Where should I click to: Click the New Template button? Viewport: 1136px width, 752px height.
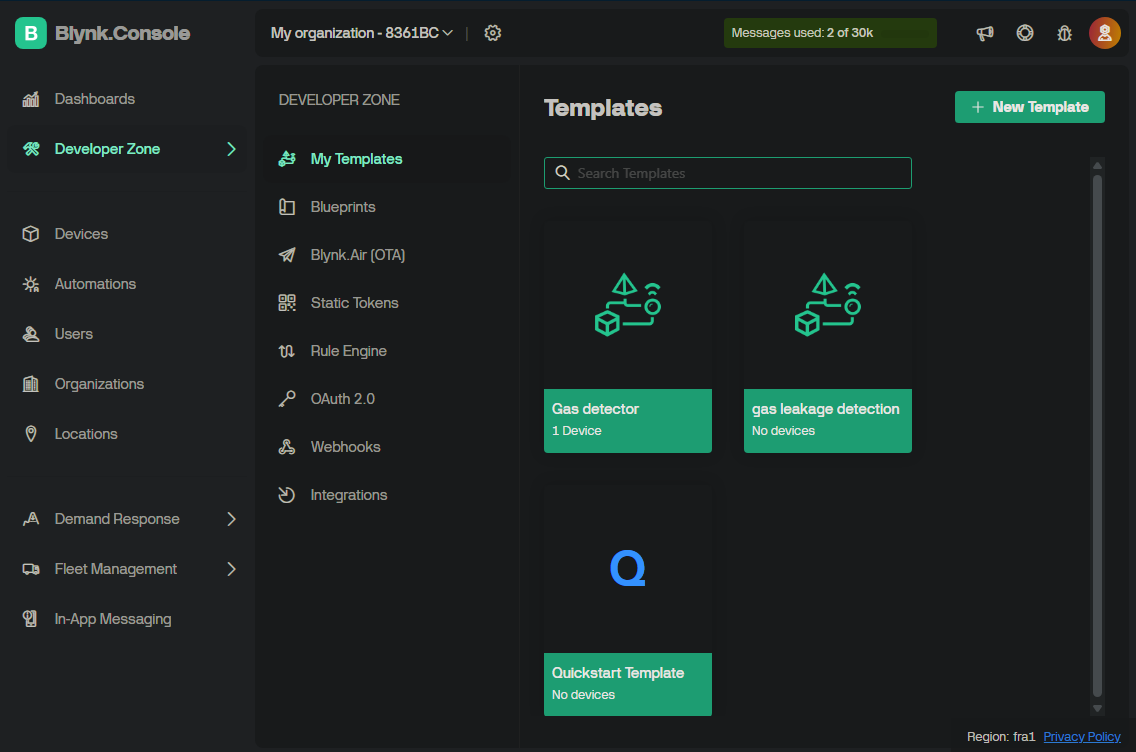[x=1029, y=107]
